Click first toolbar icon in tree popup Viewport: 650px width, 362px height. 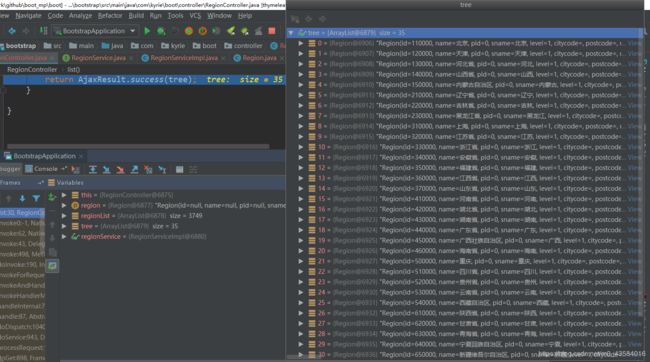point(295,19)
